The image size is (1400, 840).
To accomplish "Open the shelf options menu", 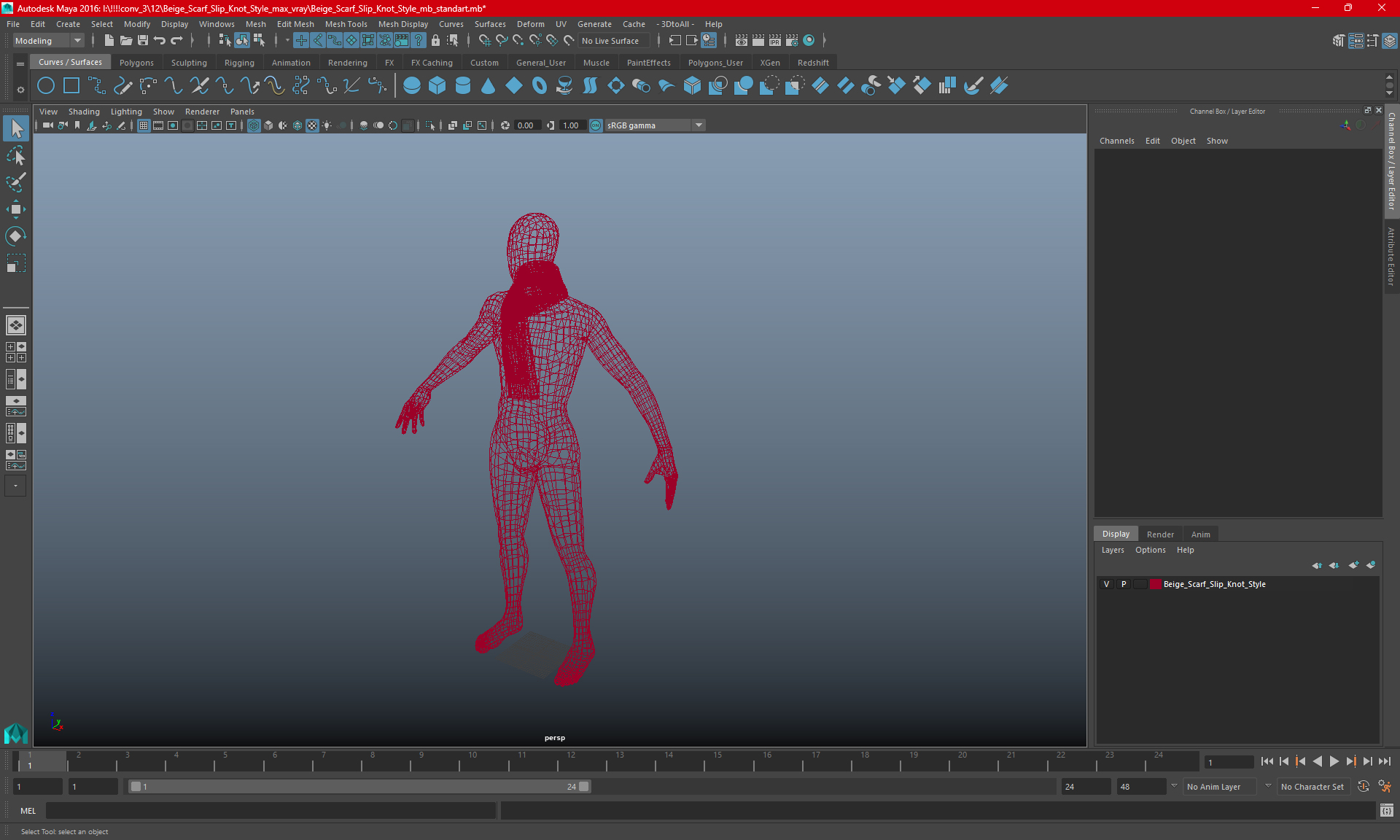I will pos(20,90).
